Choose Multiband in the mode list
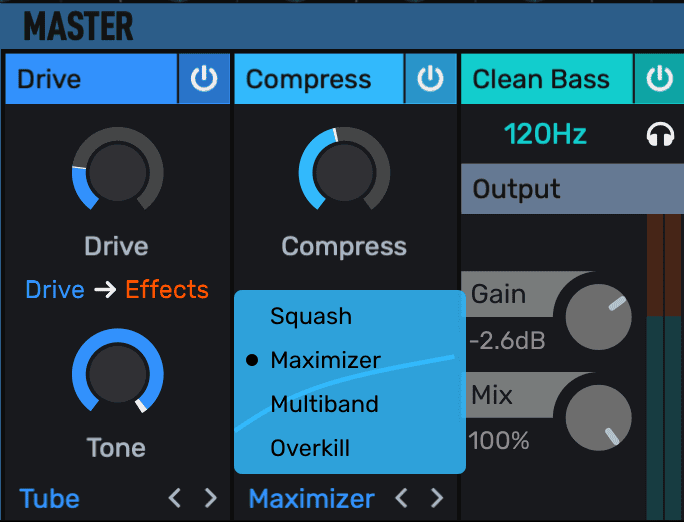Screen dimensions: 684x522 324,404
